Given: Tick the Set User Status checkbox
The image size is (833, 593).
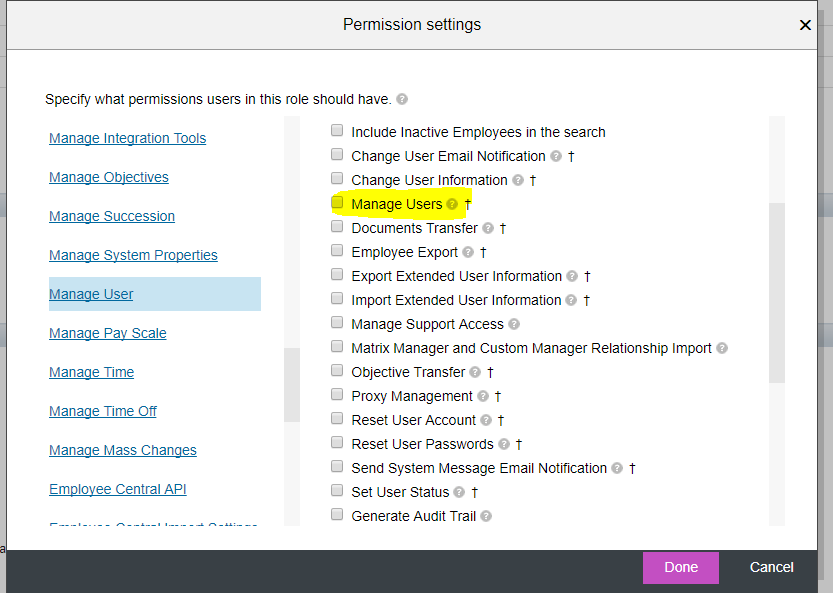Looking at the screenshot, I should click(337, 490).
